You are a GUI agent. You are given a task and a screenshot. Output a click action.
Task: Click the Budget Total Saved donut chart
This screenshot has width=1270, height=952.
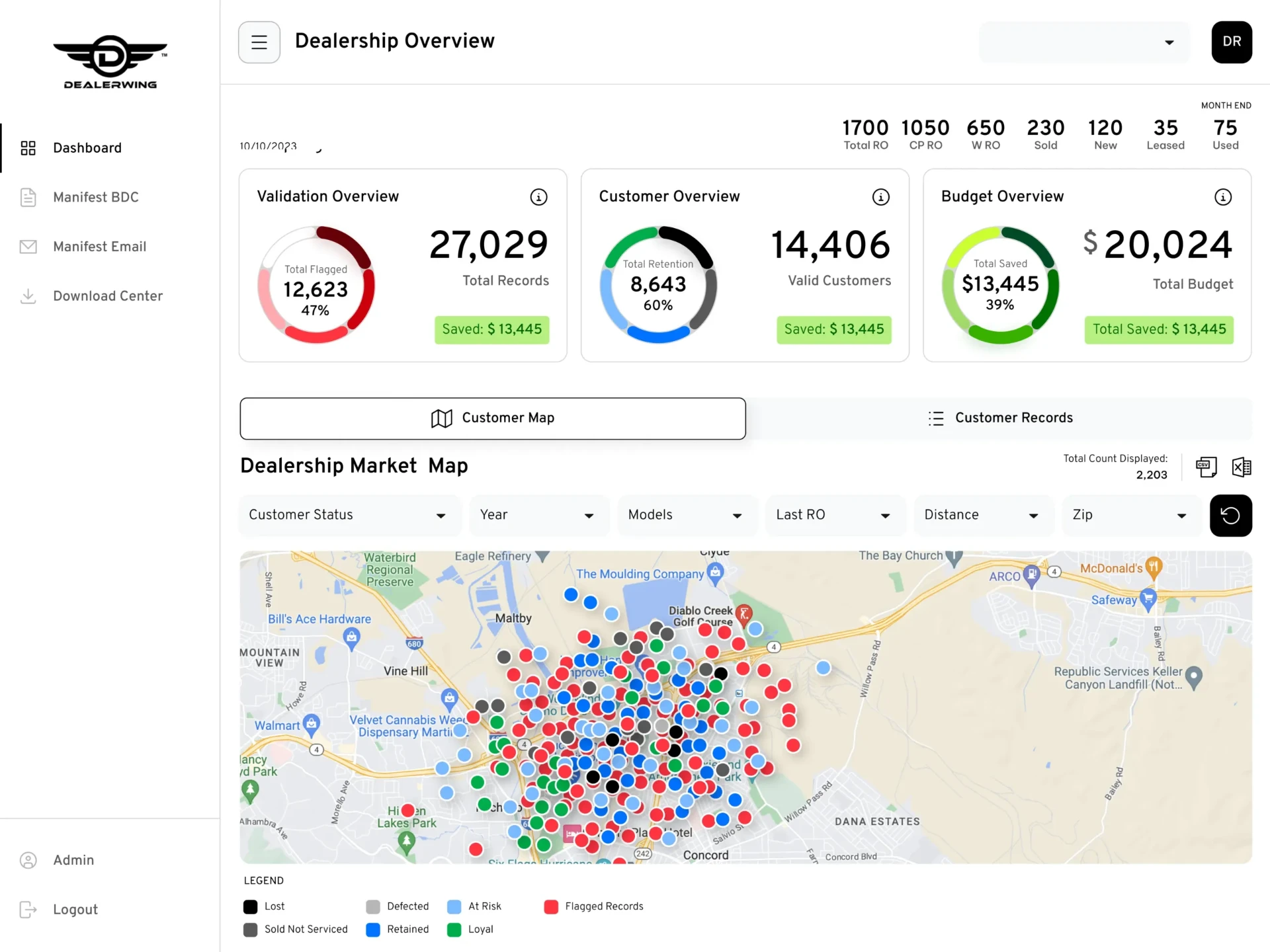(x=1000, y=285)
